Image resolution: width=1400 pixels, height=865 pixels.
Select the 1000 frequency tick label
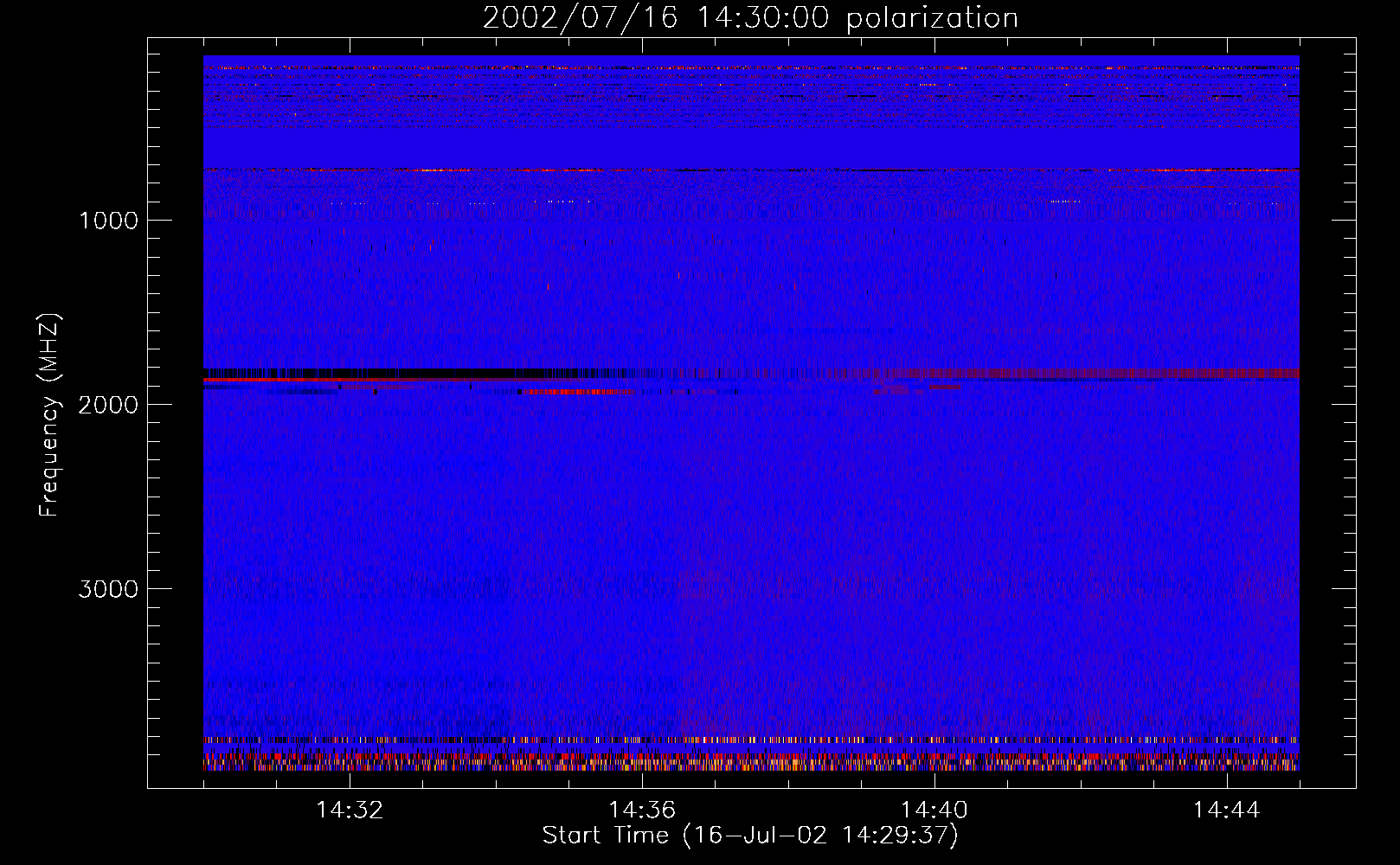click(108, 221)
